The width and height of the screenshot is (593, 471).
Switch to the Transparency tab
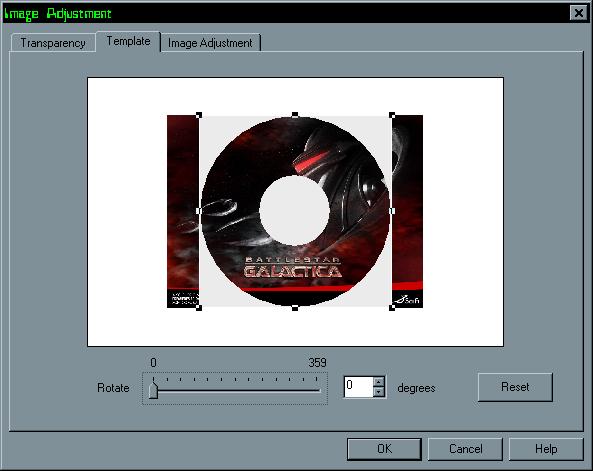click(x=53, y=43)
